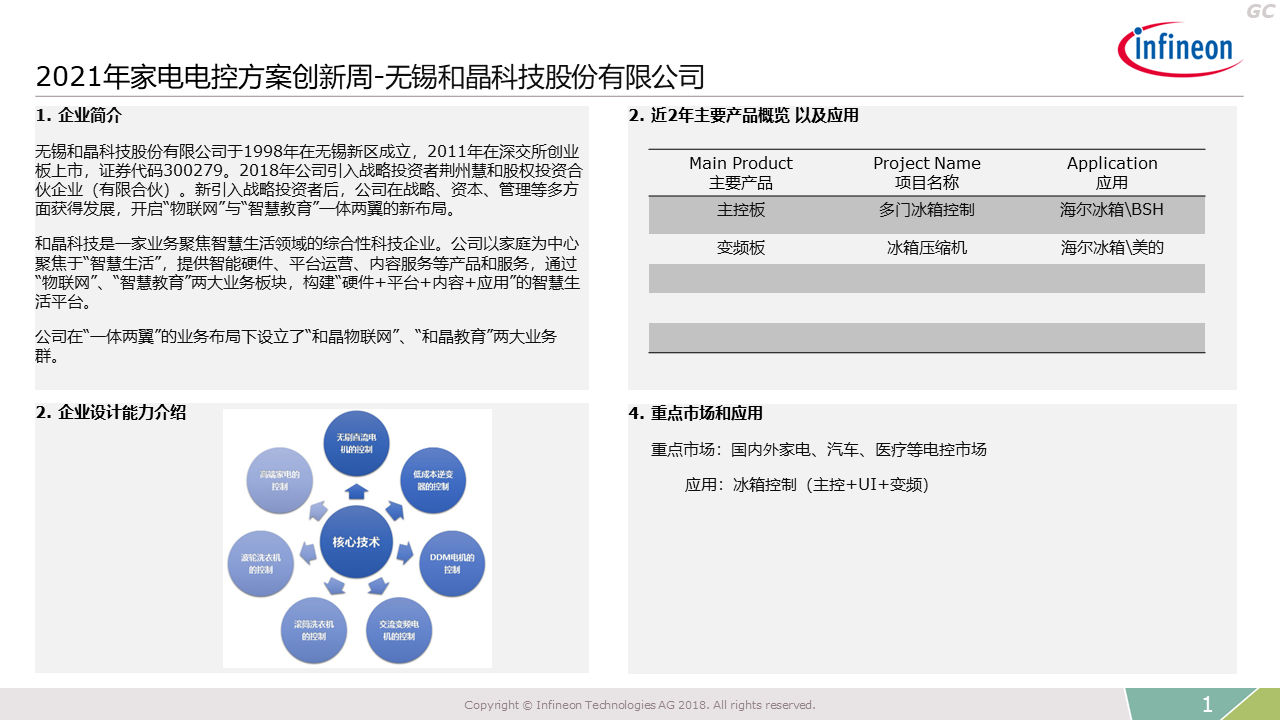This screenshot has width=1280, height=720.
Task: Select the 海尔冰箱\美的 table cell
Action: (x=1112, y=248)
